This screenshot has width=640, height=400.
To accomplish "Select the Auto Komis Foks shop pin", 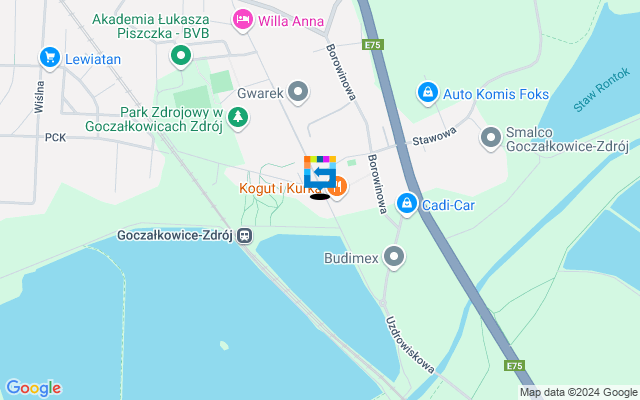I will coord(428,93).
